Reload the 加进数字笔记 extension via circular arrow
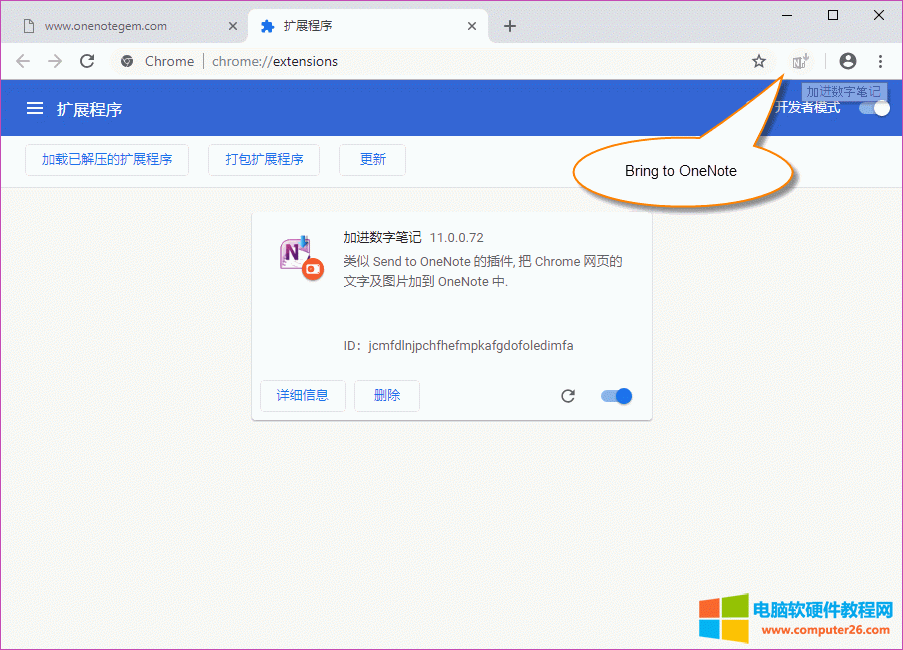 [568, 395]
